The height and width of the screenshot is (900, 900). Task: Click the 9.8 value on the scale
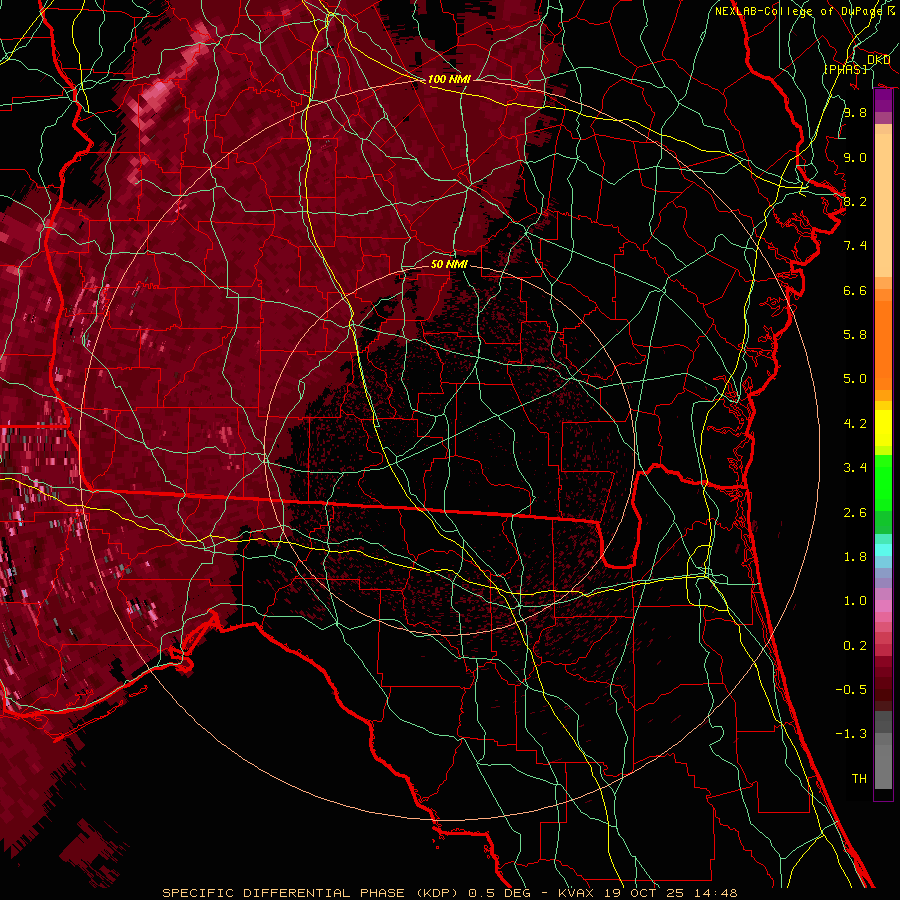(854, 113)
